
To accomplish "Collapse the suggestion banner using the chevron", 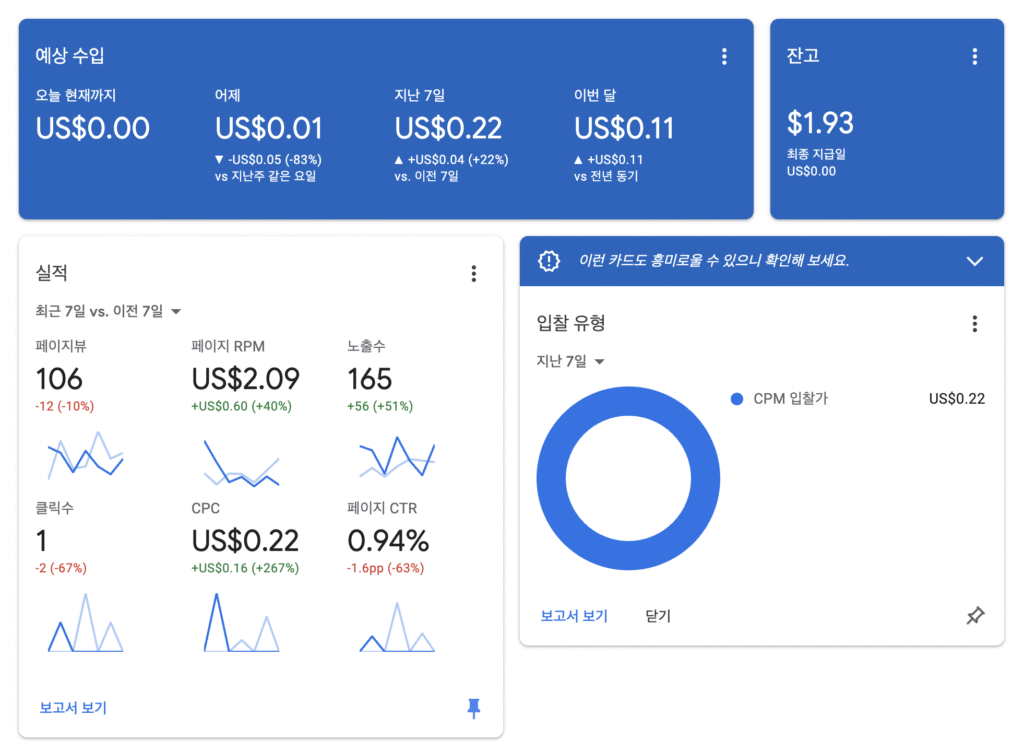I will coord(976,261).
